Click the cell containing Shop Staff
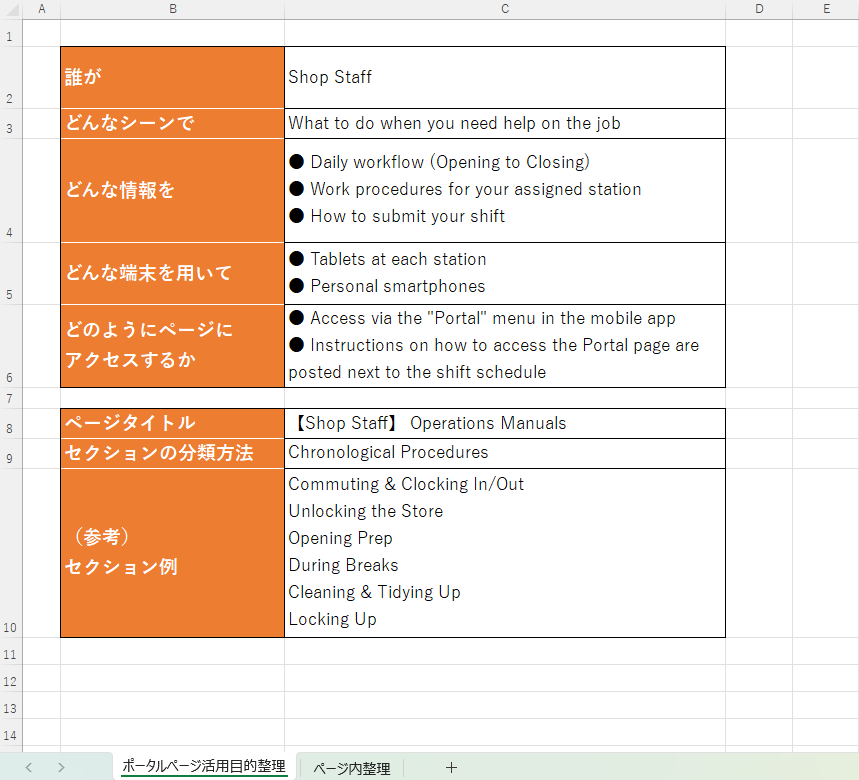The image size is (859, 780). [505, 77]
